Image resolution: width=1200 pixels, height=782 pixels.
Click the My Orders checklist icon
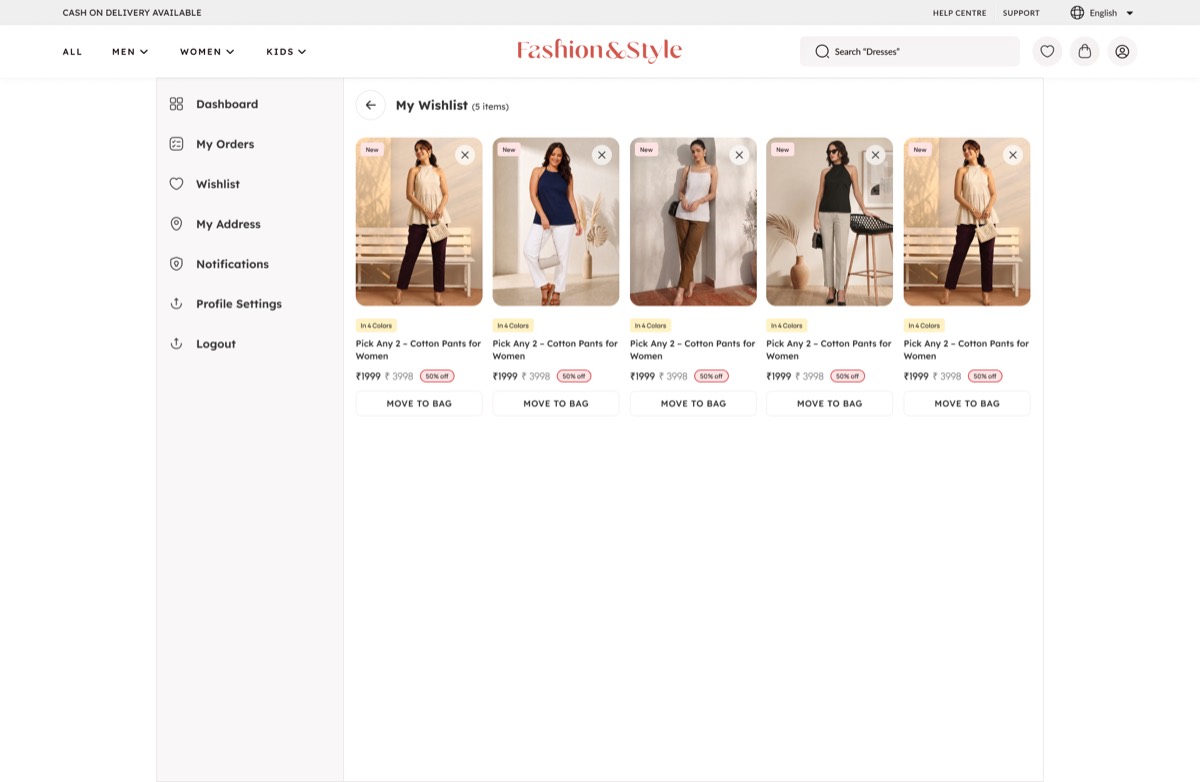click(176, 144)
